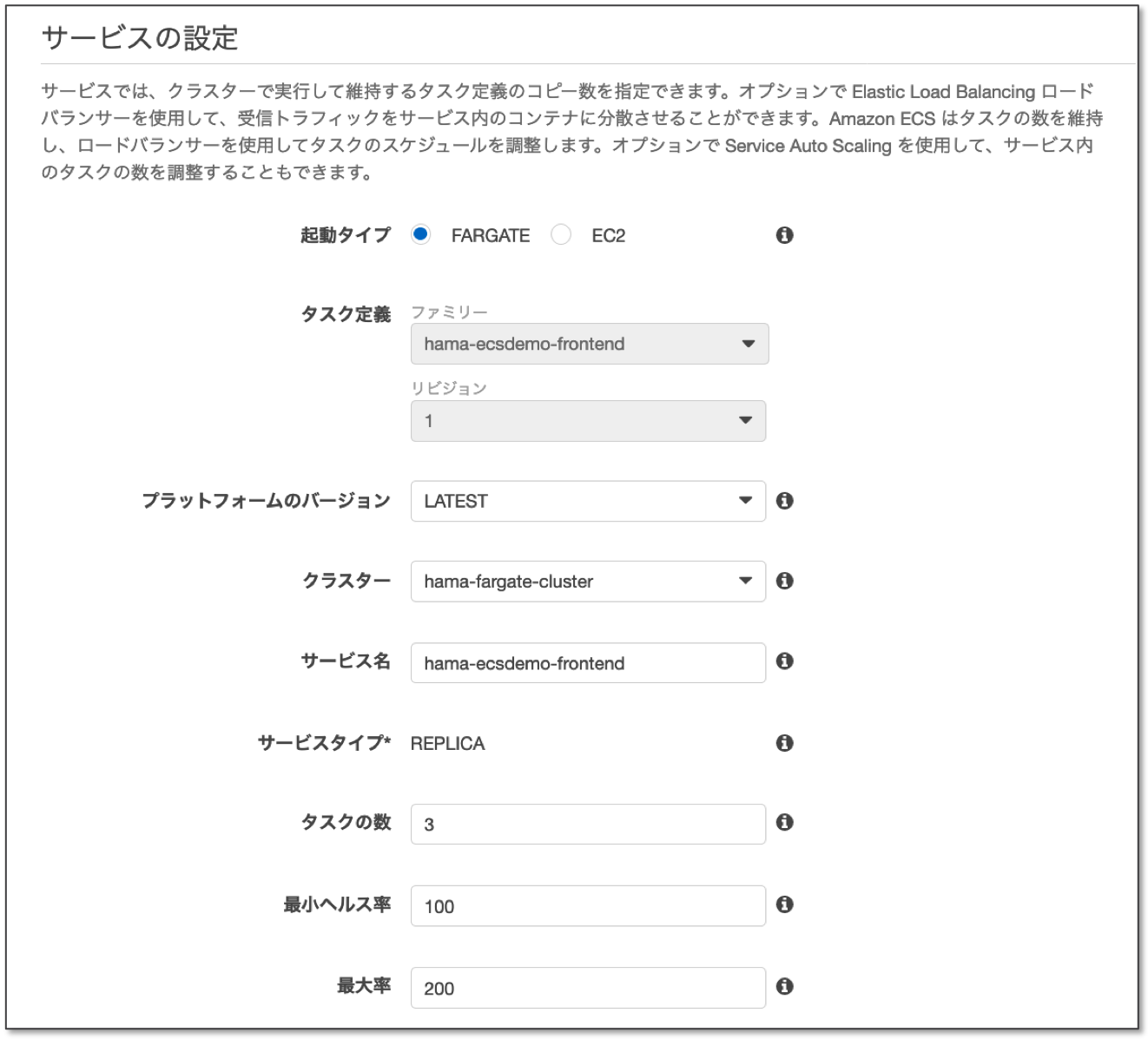
Task: Click the info icon beside クラスター
Action: (x=784, y=581)
